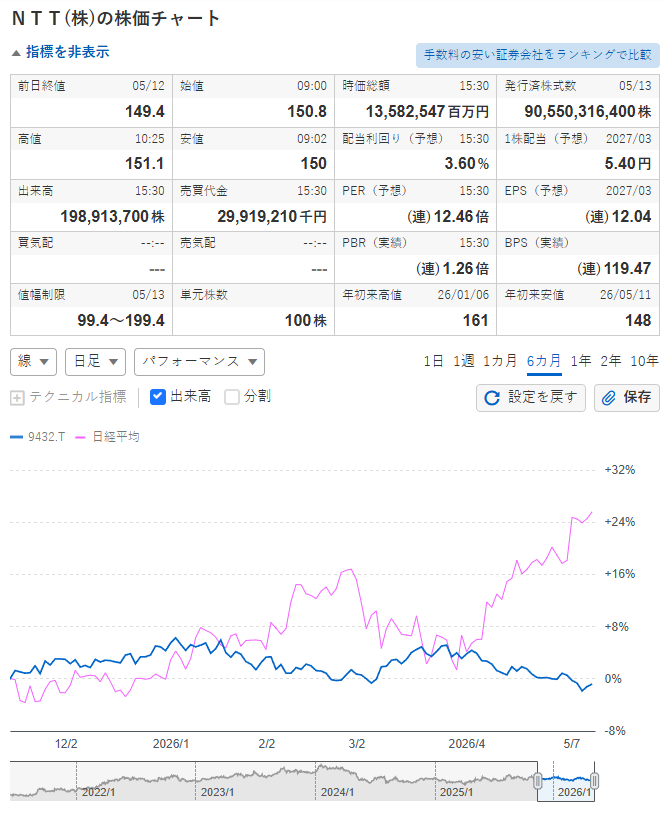Click the 売買代金 value 29,919,210千円

pyautogui.click(x=272, y=216)
